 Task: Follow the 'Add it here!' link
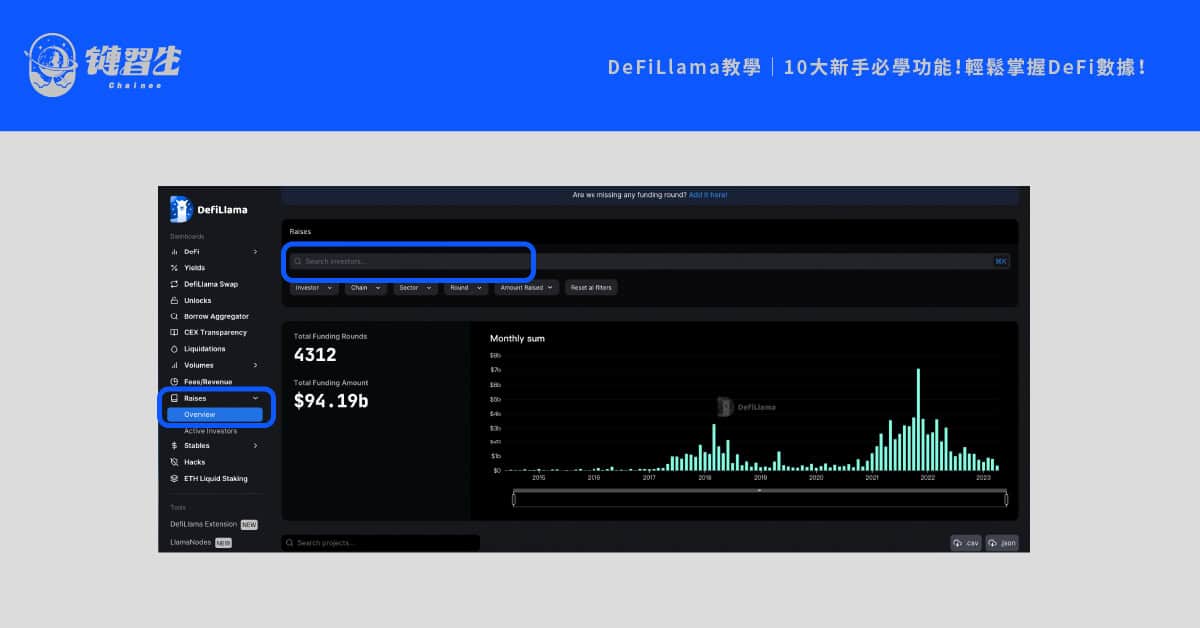[708, 195]
